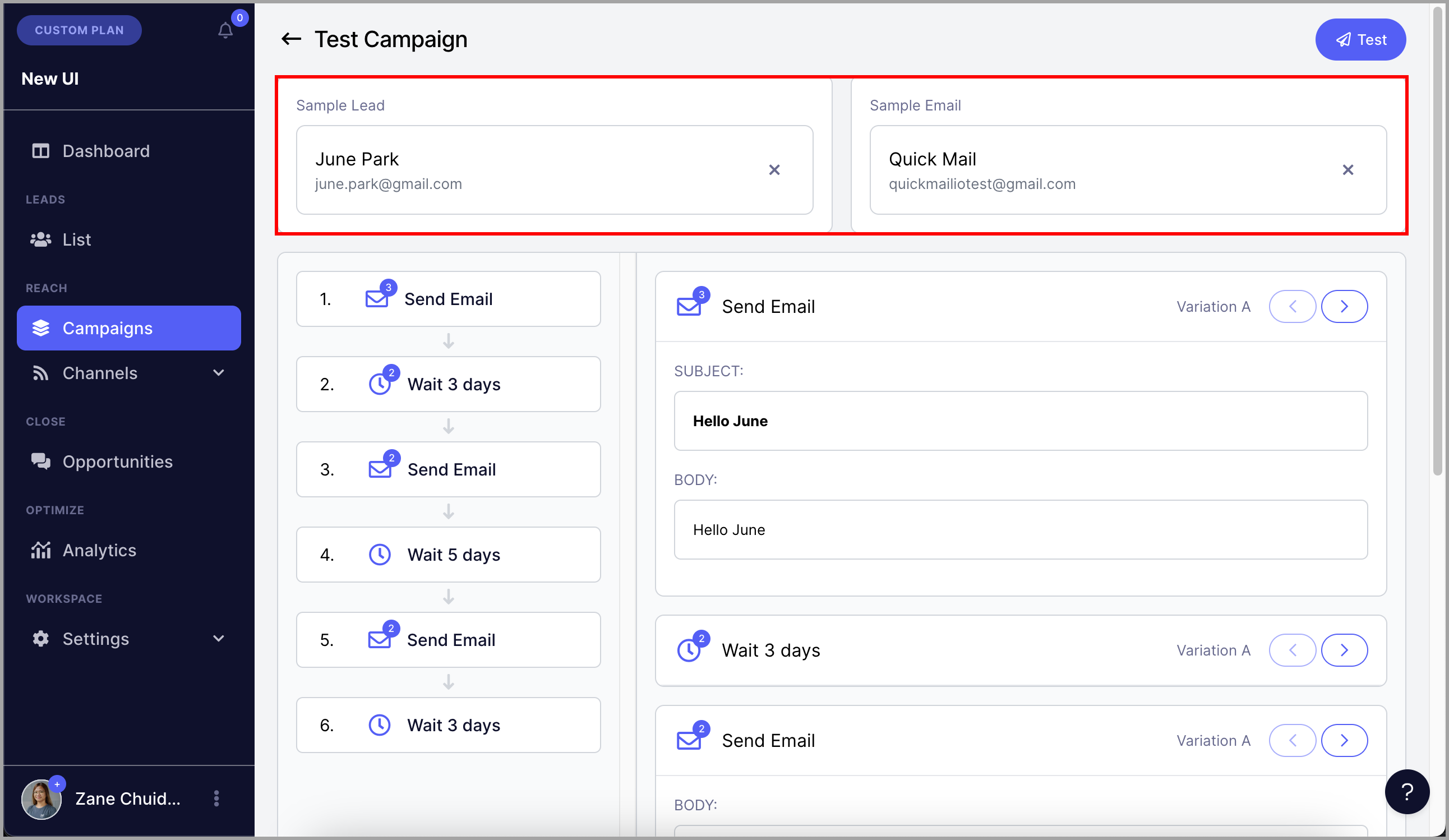Click the Settings gear icon
The width and height of the screenshot is (1449, 840).
pyautogui.click(x=40, y=638)
